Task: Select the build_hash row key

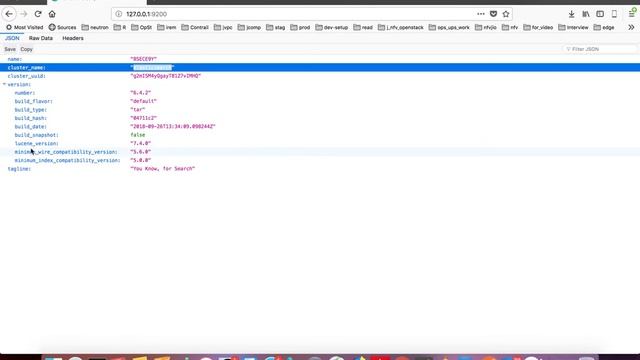Action: tap(31, 118)
